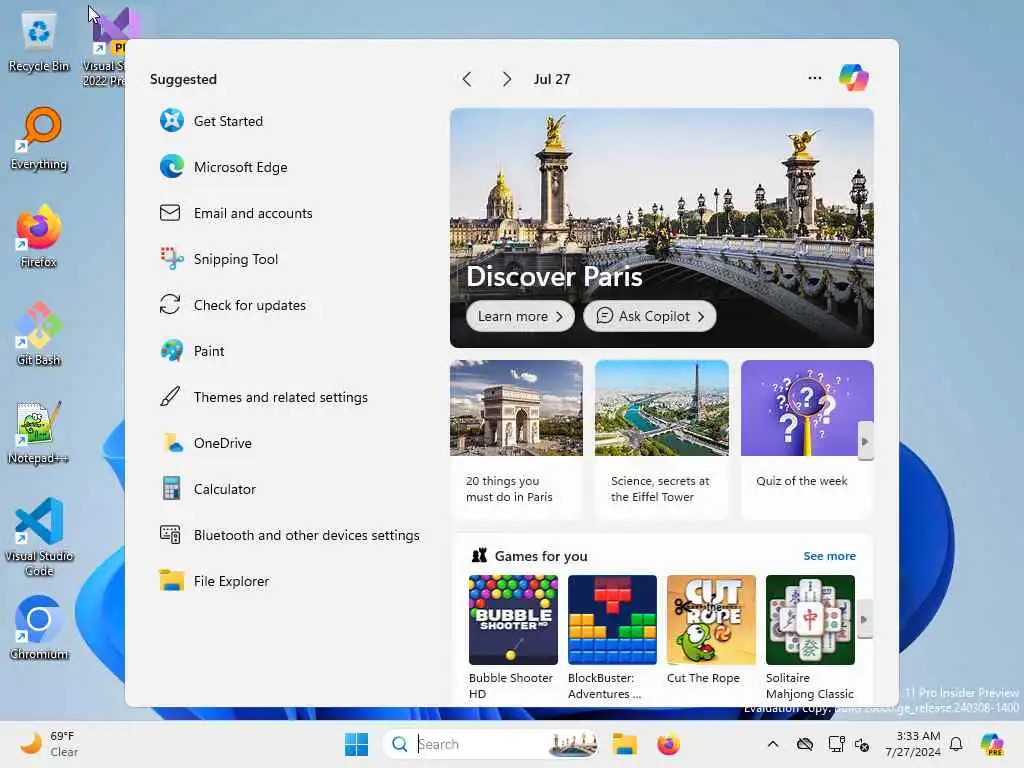This screenshot has height=768, width=1024.
Task: Open Quiz of the week card
Action: pyautogui.click(x=807, y=439)
